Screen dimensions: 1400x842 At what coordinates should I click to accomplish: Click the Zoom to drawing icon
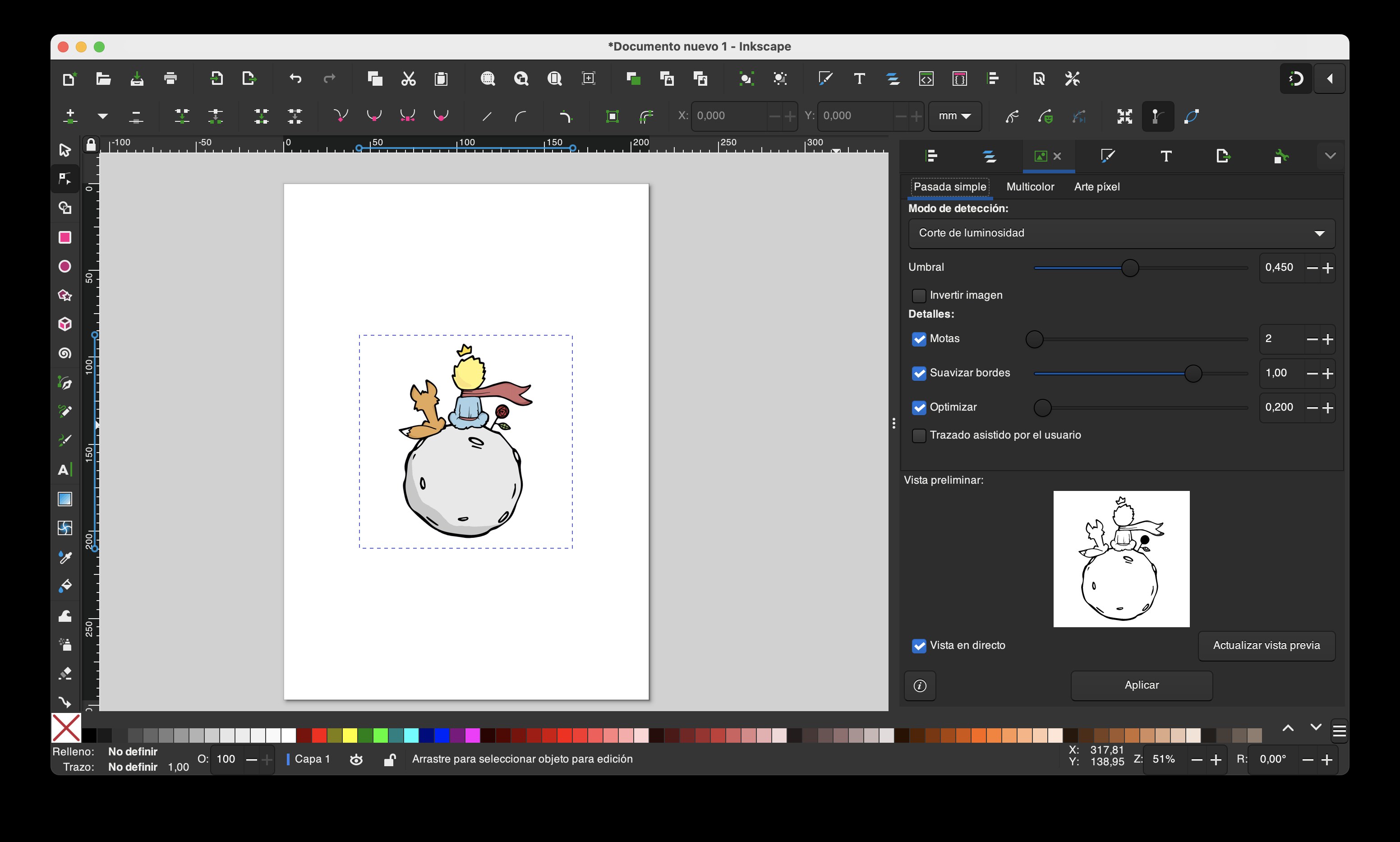[x=521, y=79]
